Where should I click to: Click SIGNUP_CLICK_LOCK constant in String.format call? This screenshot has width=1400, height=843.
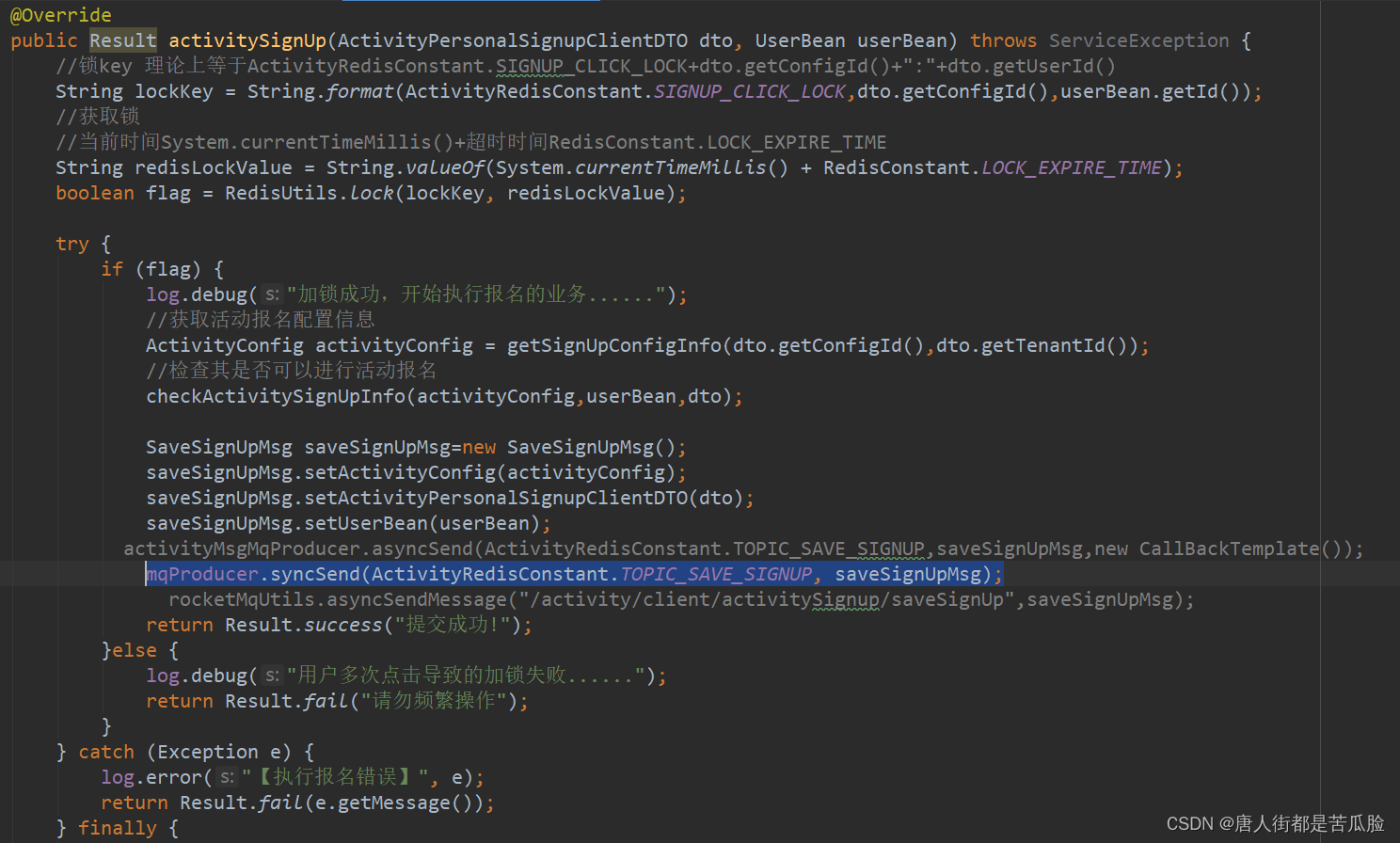[750, 91]
